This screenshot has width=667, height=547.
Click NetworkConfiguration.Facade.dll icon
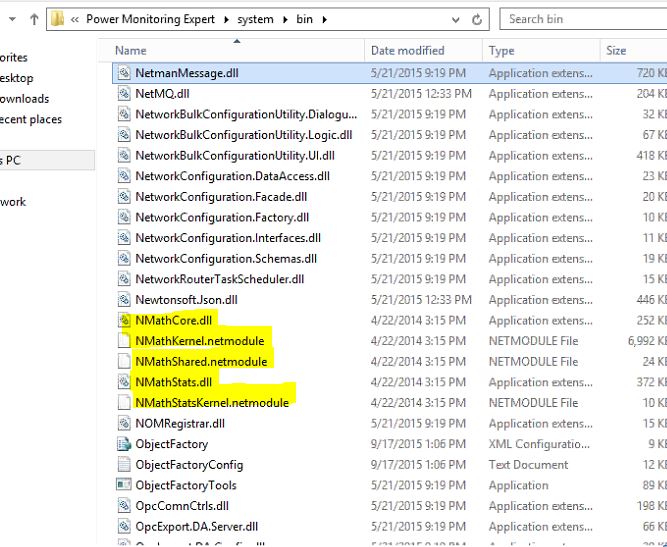pyautogui.click(x=124, y=197)
